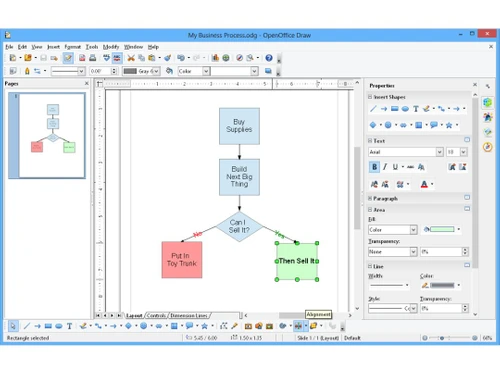Toggle Underline in the Properties sidebar
This screenshot has height=375, width=500.
(x=395, y=167)
